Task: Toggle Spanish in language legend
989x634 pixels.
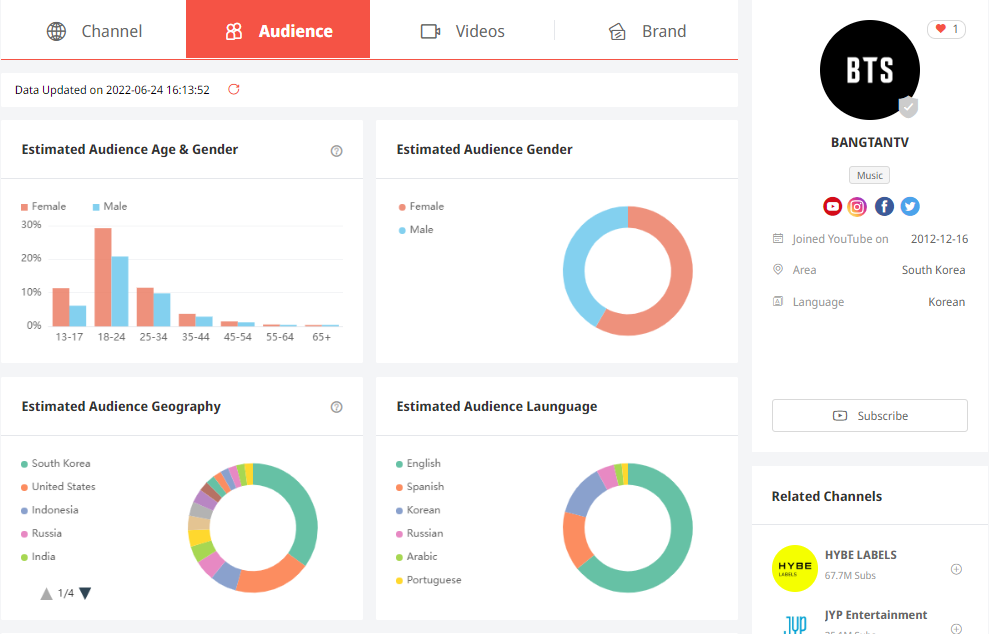Action: pos(420,487)
